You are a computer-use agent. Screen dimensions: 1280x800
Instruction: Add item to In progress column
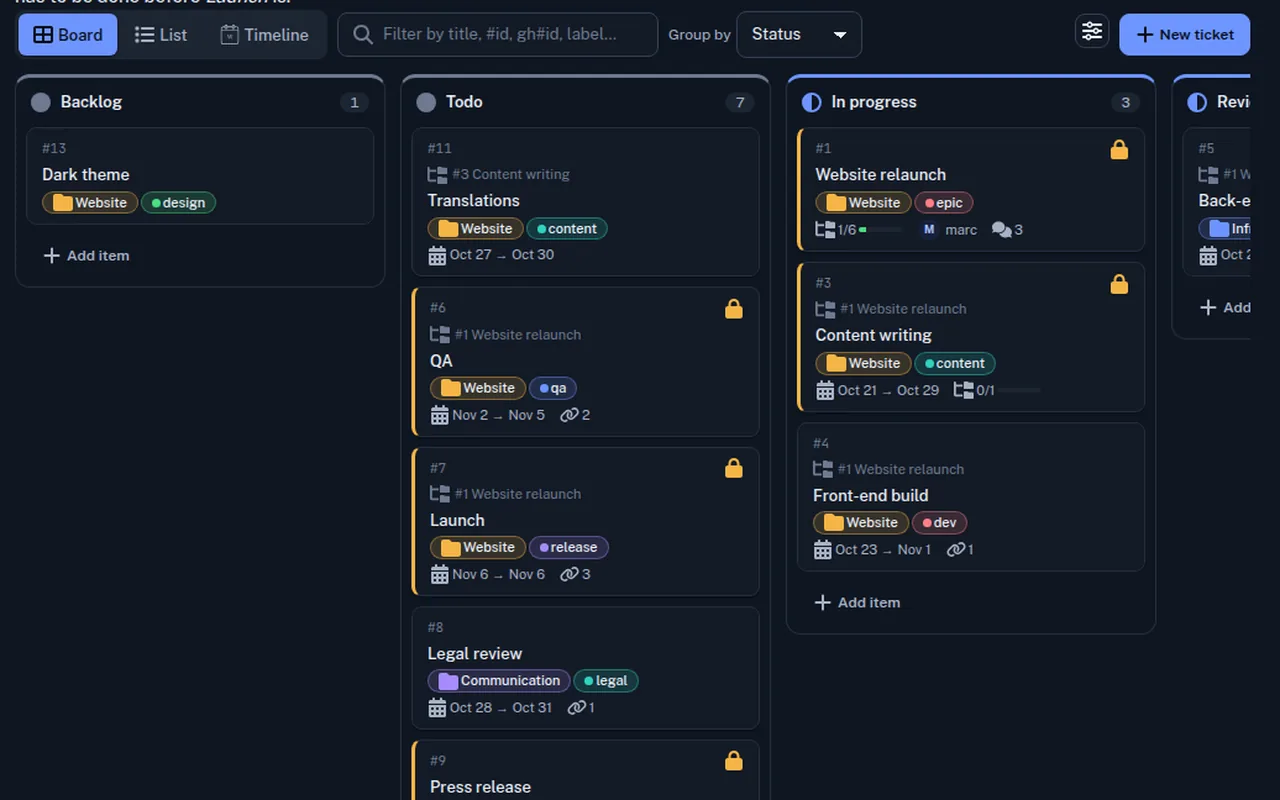click(x=857, y=602)
